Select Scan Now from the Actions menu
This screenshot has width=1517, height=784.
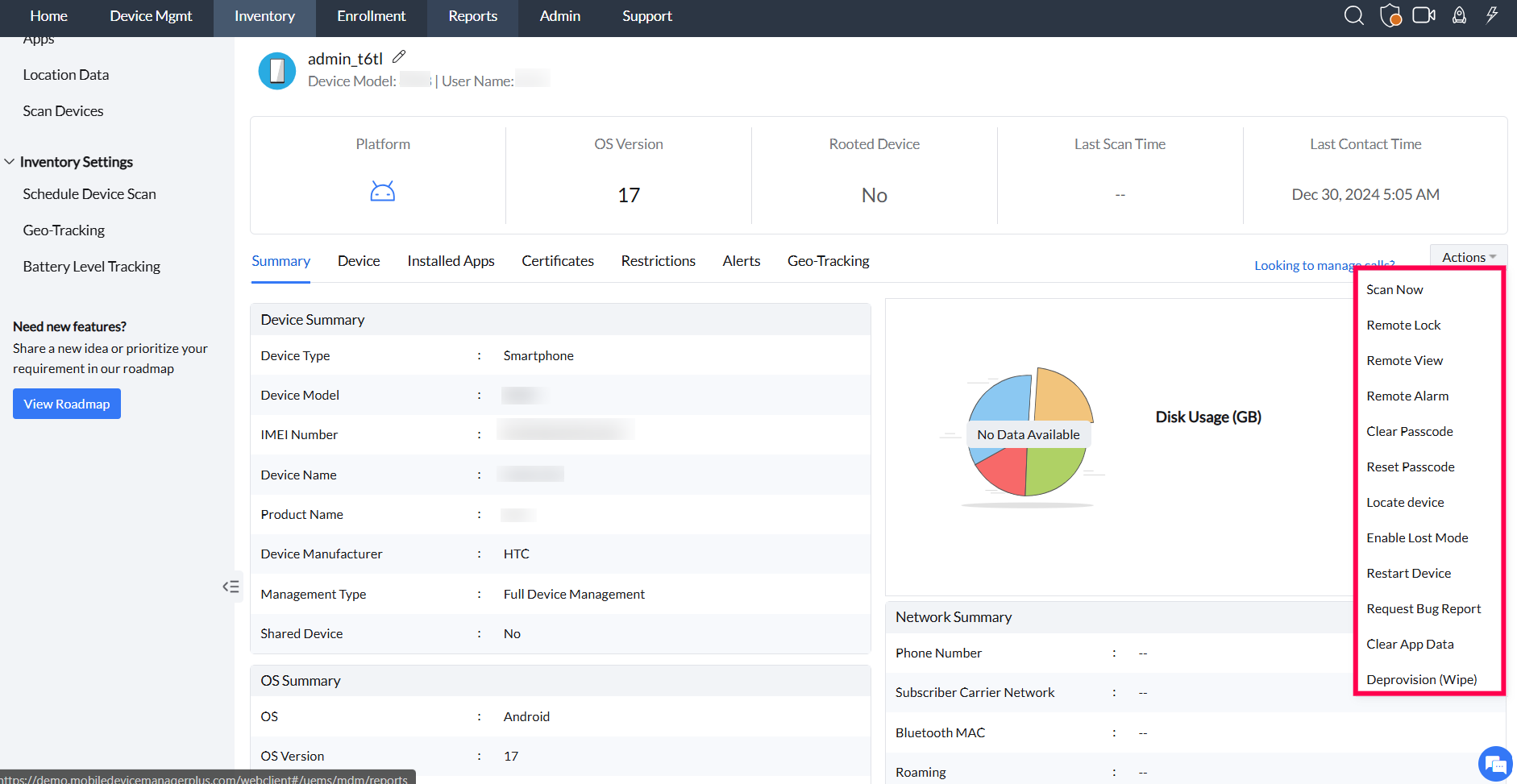pos(1394,288)
